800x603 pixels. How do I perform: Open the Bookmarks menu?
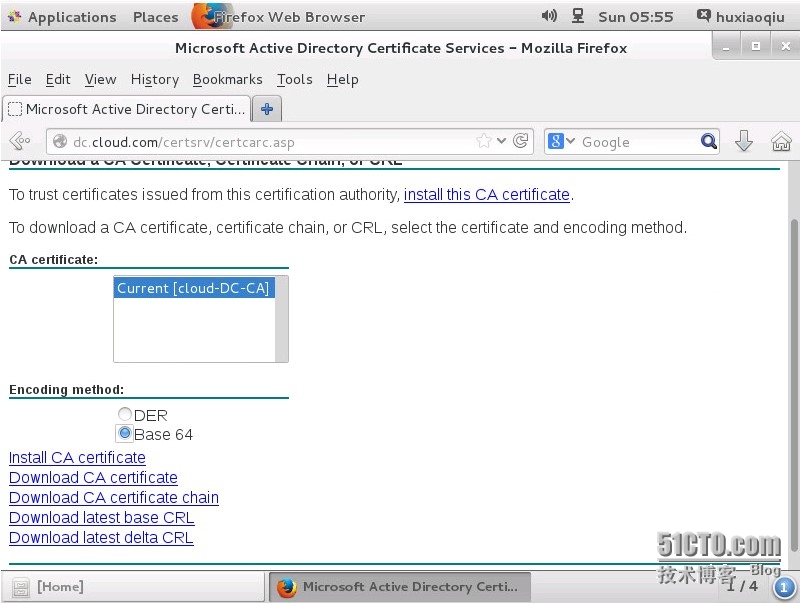(228, 80)
